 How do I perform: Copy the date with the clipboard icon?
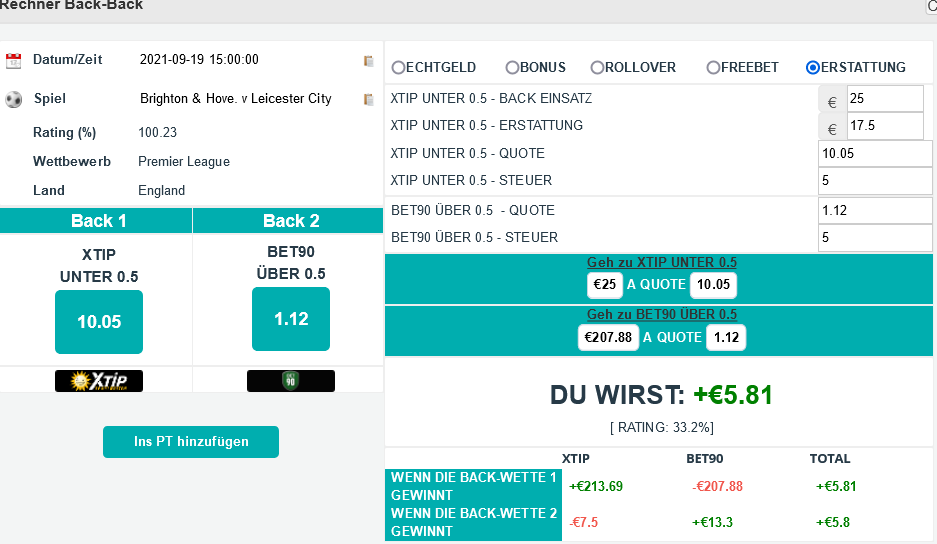pos(368,61)
